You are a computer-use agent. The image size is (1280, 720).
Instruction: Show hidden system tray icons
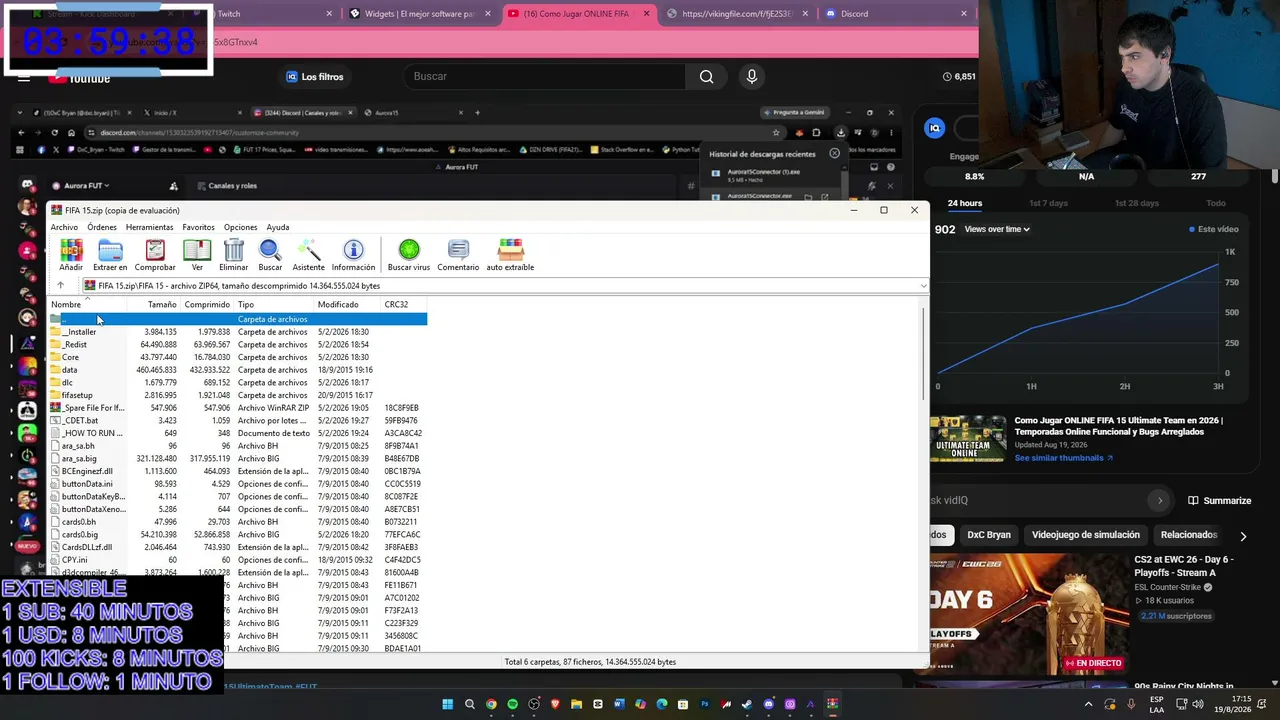[x=1088, y=704]
